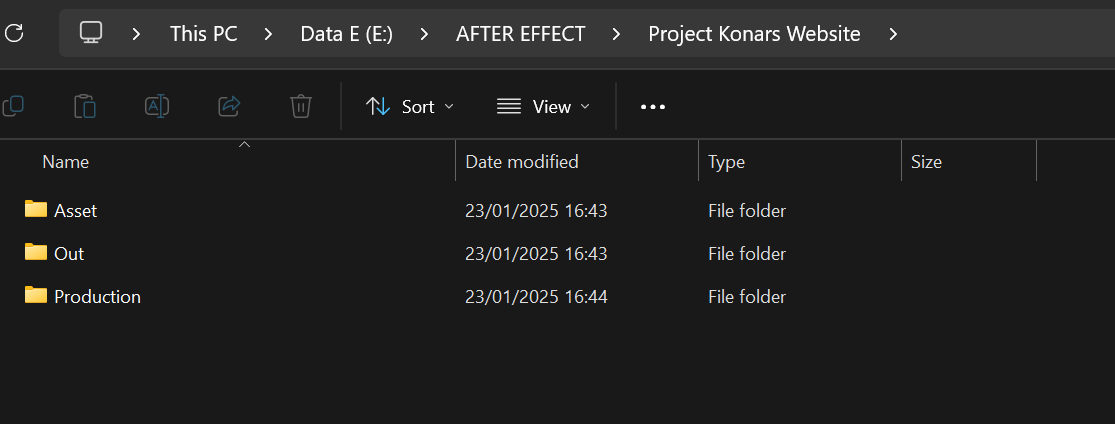Go to AFTER EFFECT breadcrumb folder
The width and height of the screenshot is (1115, 424).
point(521,33)
